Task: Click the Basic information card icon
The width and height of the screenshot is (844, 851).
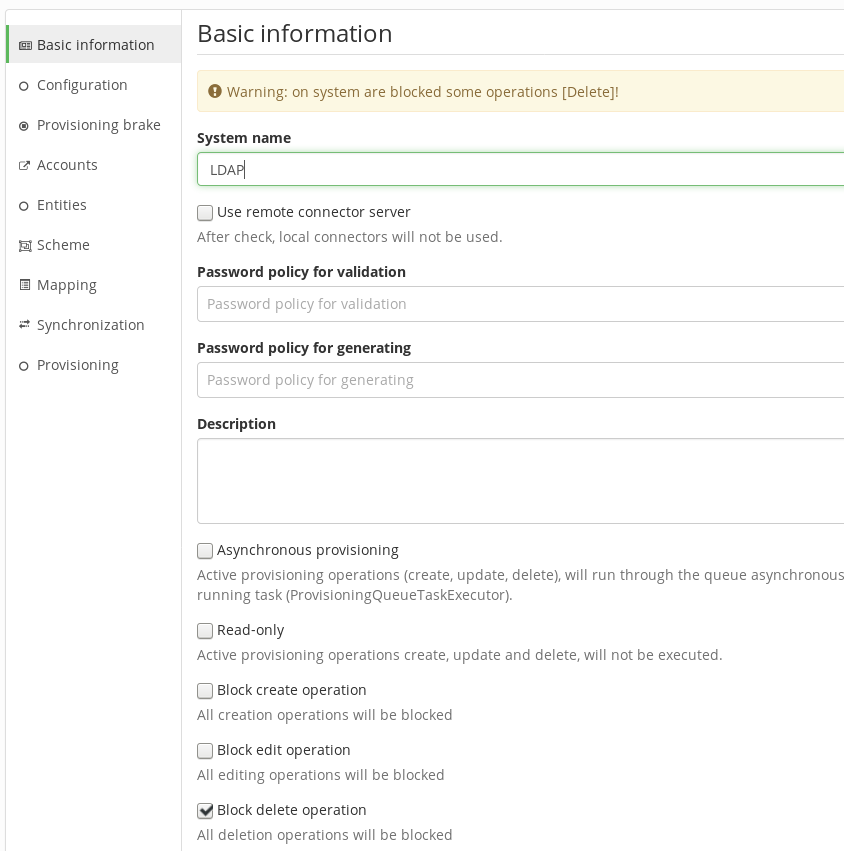Action: coord(25,46)
